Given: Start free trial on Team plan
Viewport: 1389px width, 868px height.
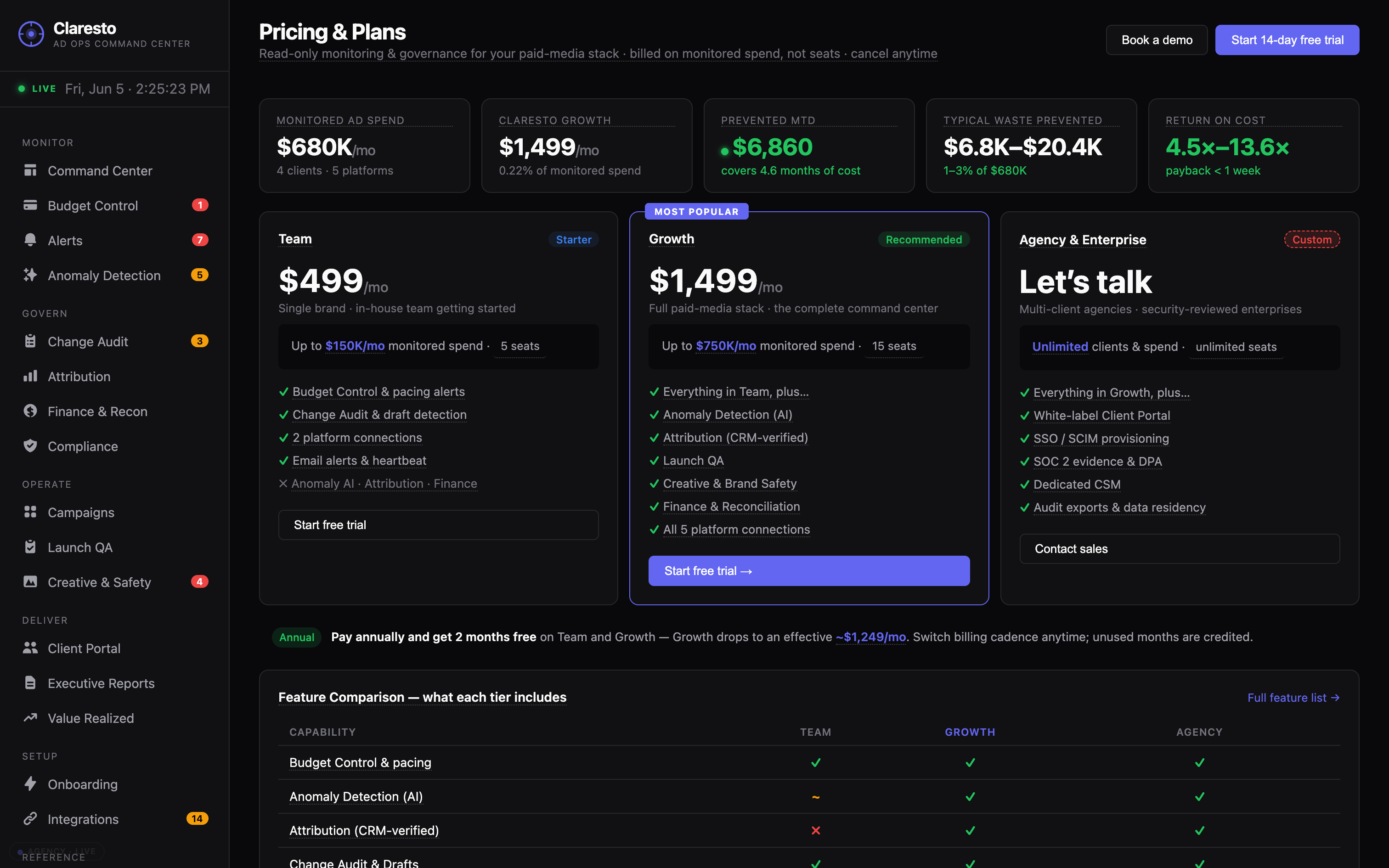Looking at the screenshot, I should 438,524.
